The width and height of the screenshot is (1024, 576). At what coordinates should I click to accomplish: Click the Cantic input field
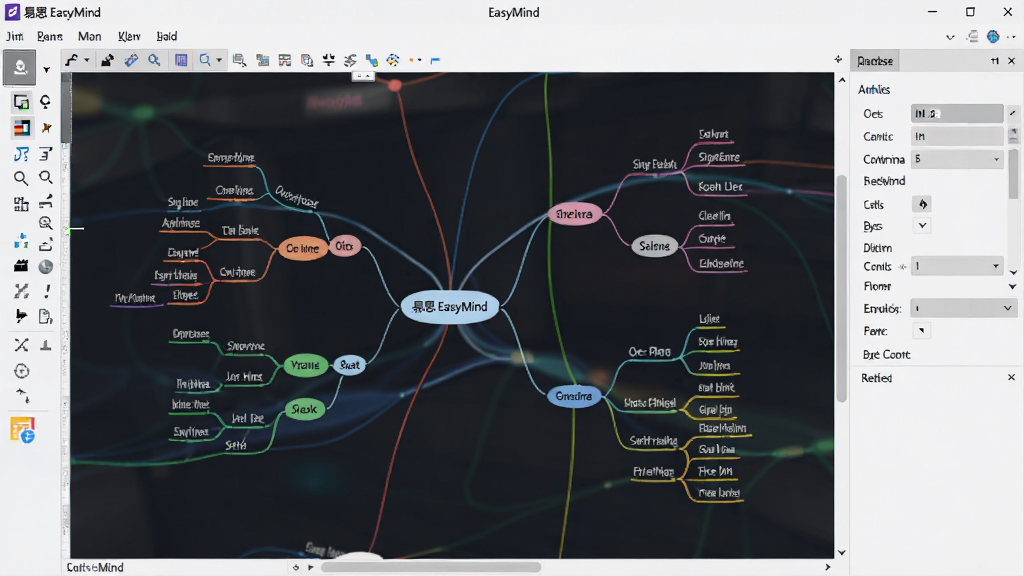click(957, 136)
